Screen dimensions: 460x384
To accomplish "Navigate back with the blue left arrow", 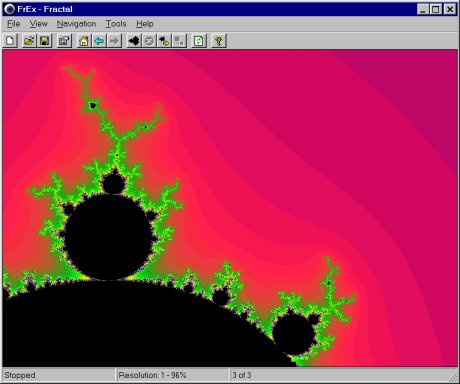I will 99,41.
